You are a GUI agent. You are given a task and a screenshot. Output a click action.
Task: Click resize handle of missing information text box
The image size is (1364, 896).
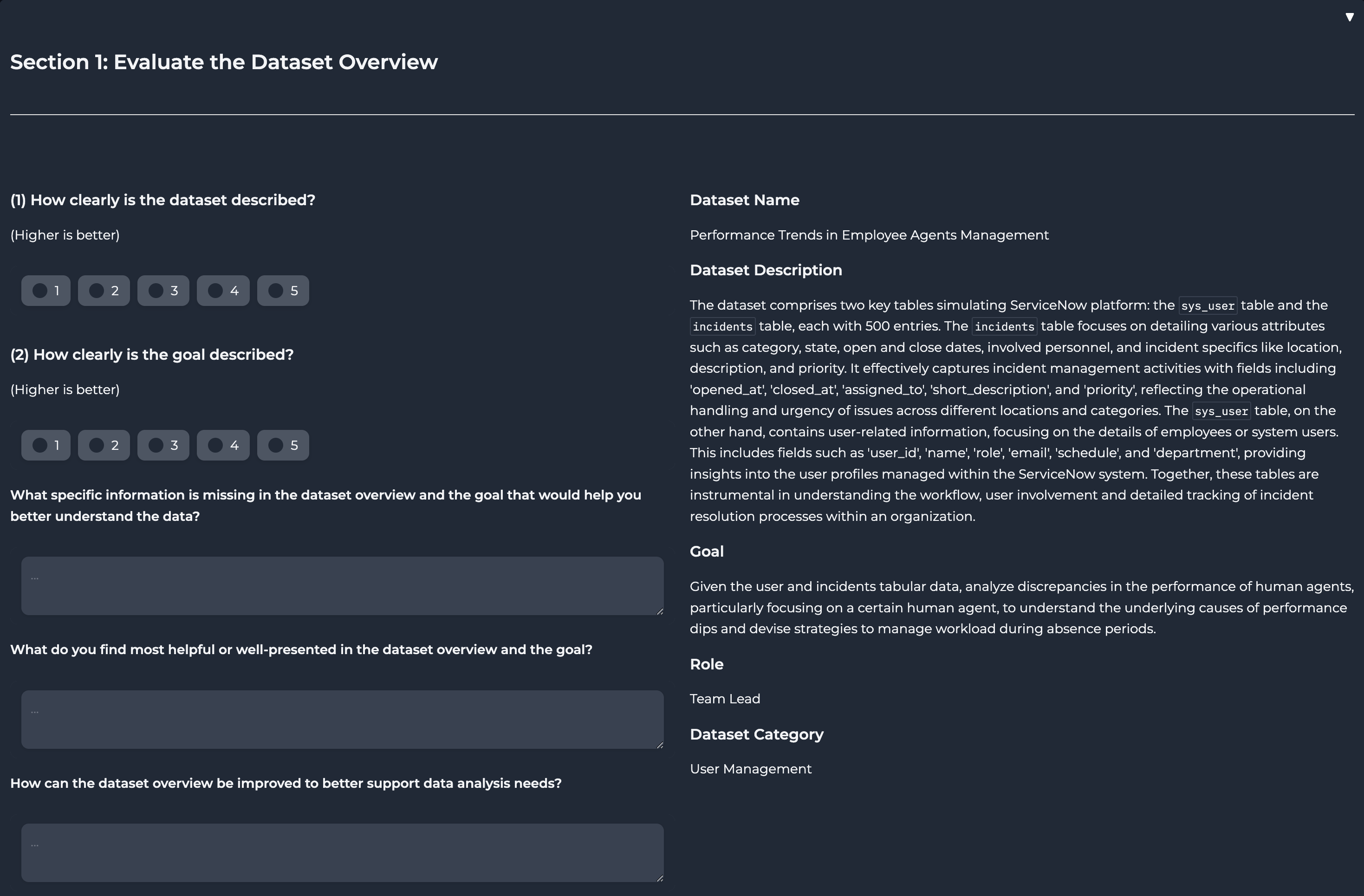pos(660,612)
